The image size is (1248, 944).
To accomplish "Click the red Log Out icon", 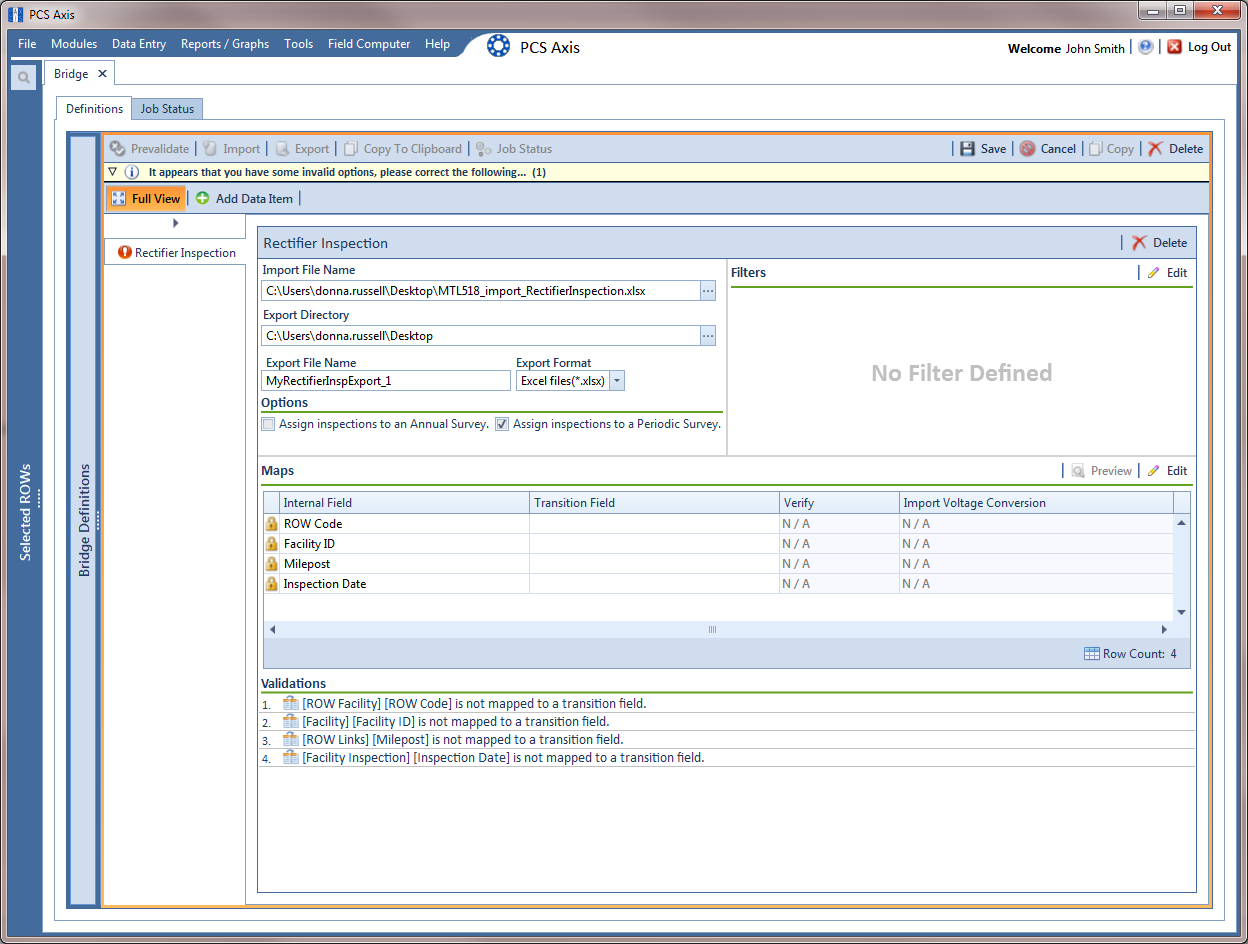I will pos(1175,47).
